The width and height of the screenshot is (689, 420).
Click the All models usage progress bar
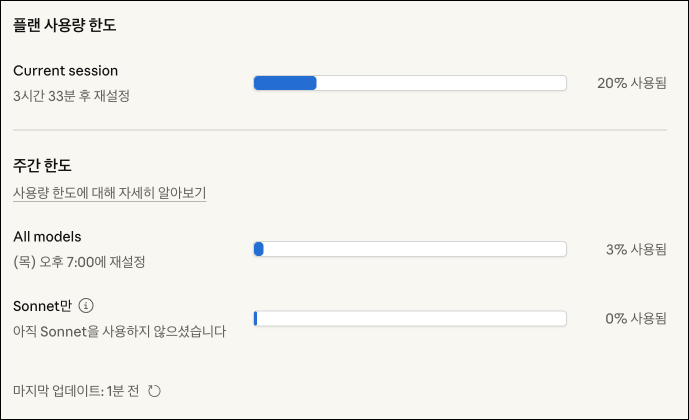(410, 249)
